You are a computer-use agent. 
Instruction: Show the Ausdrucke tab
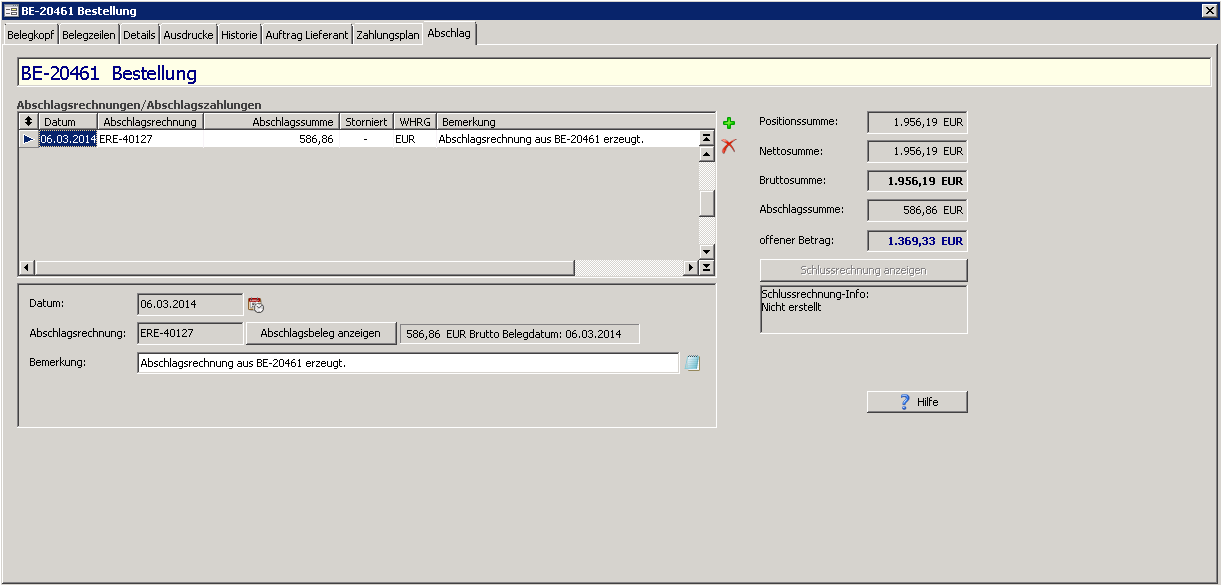pyautogui.click(x=189, y=35)
